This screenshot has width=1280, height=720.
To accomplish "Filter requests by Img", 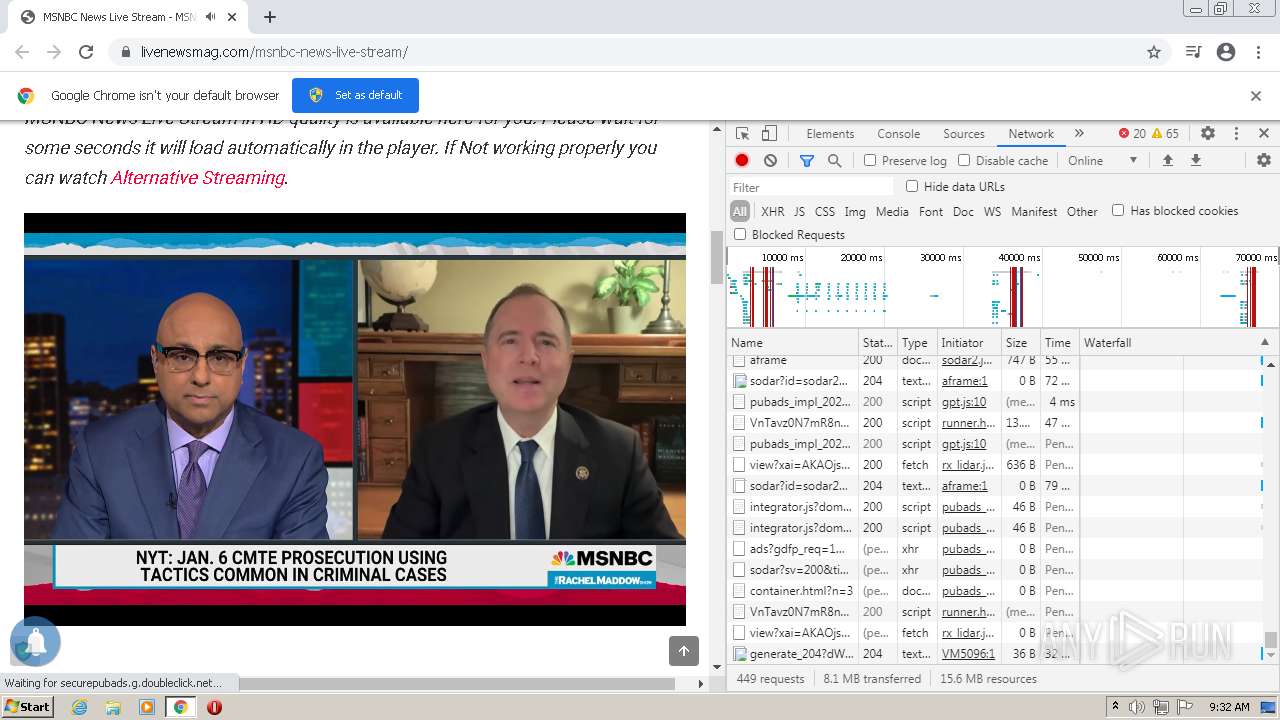I will pyautogui.click(x=855, y=211).
